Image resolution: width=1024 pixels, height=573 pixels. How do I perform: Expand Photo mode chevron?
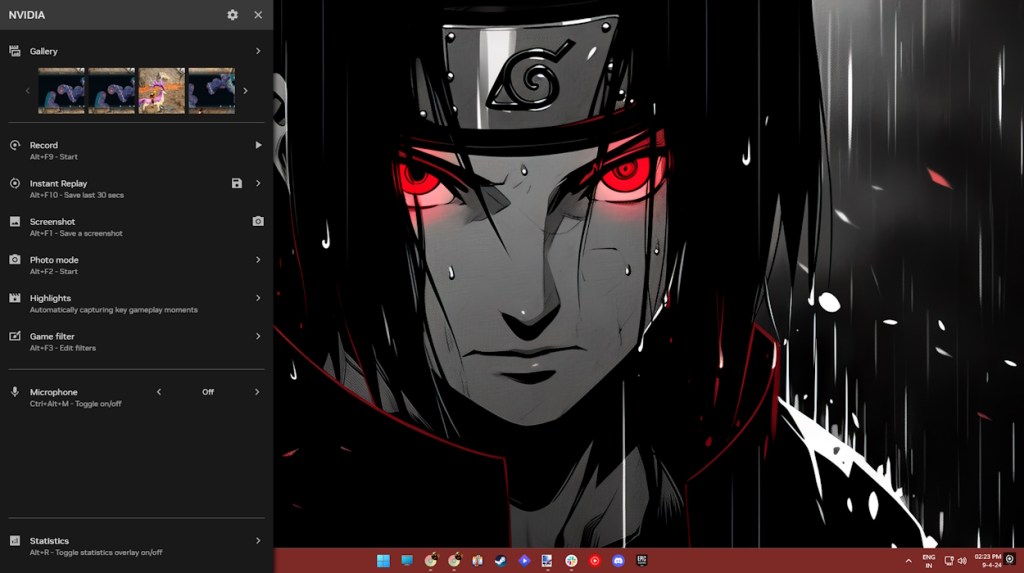pos(258,259)
